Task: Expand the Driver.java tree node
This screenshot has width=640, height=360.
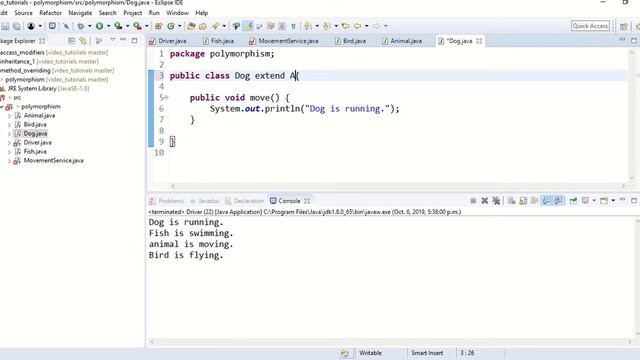Action: 9,143
